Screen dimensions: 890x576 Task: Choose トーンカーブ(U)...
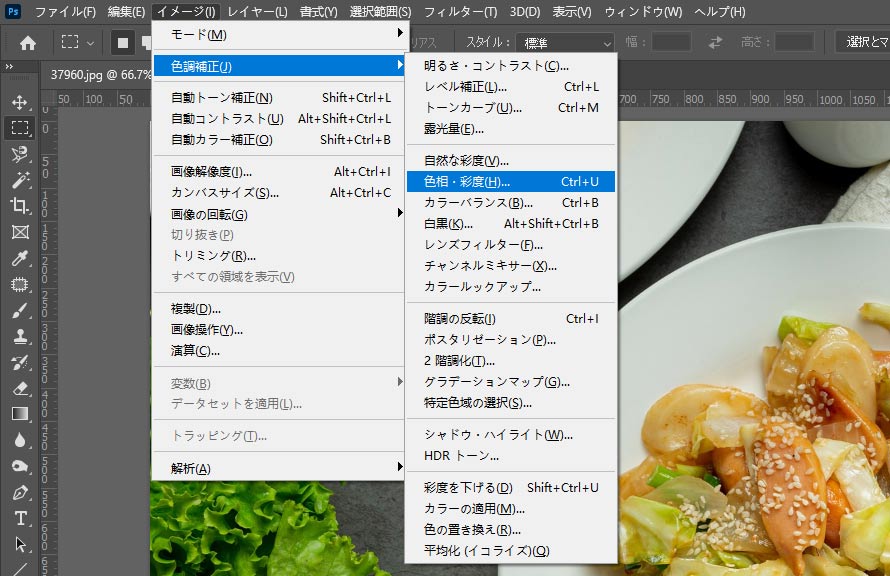[x=511, y=108]
